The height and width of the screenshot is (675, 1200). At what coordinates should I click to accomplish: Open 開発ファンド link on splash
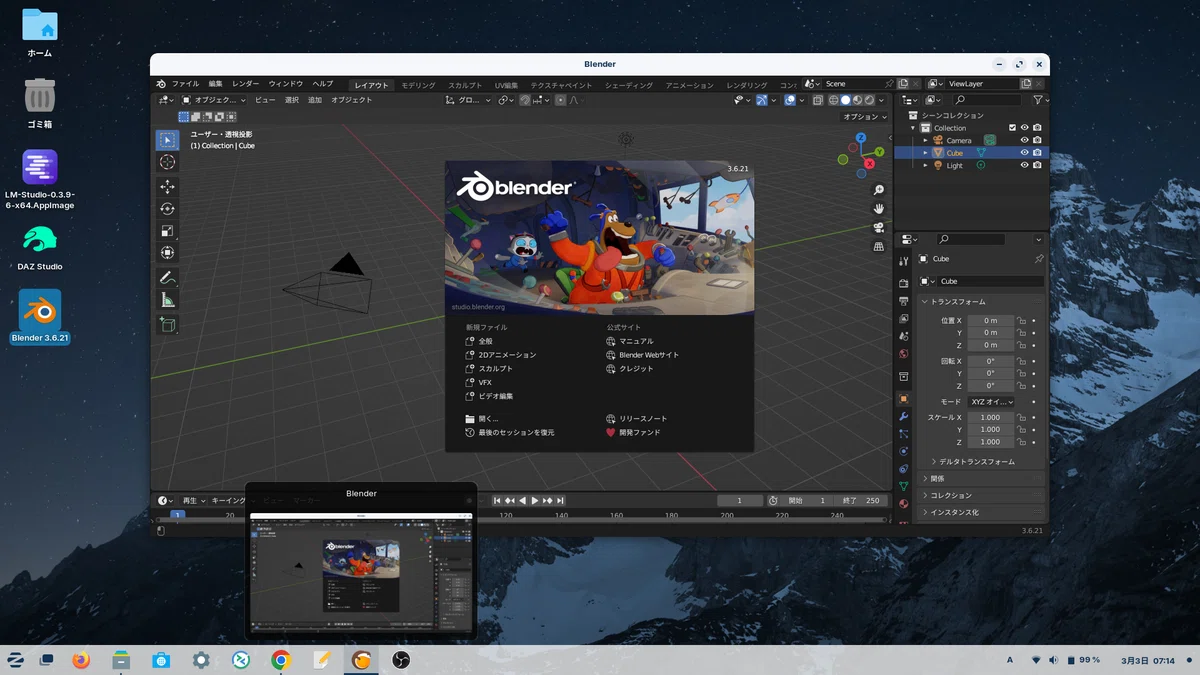coord(633,433)
